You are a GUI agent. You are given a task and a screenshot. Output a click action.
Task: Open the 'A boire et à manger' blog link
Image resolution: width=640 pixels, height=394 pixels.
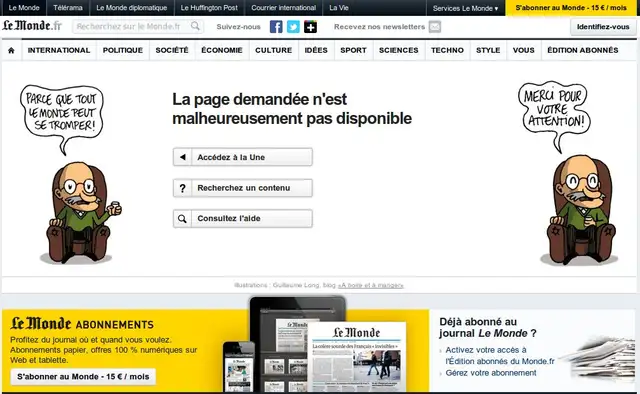click(371, 285)
